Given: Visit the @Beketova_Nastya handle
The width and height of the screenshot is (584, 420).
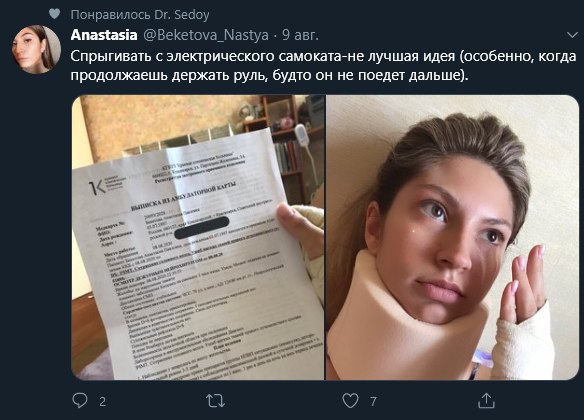Looking at the screenshot, I should point(206,35).
